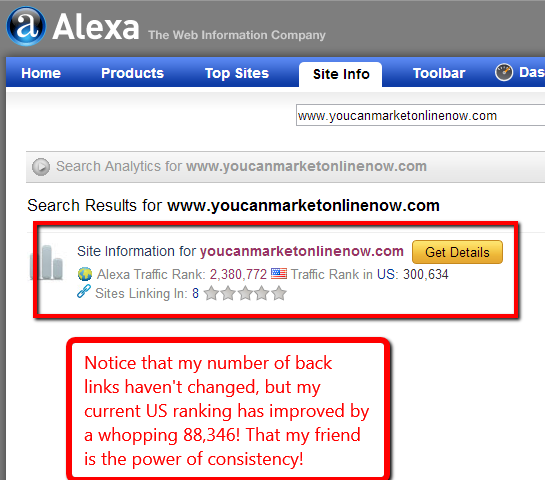The height and width of the screenshot is (480, 545).
Task: Click the fifth gray rating star
Action: [x=279, y=293]
